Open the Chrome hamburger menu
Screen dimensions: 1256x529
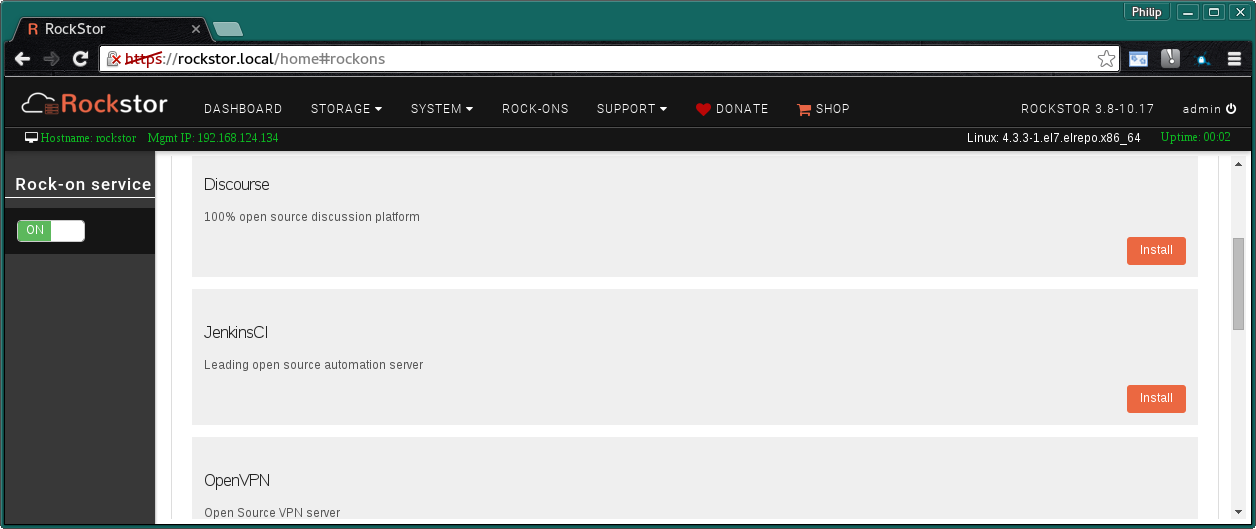coord(1235,59)
